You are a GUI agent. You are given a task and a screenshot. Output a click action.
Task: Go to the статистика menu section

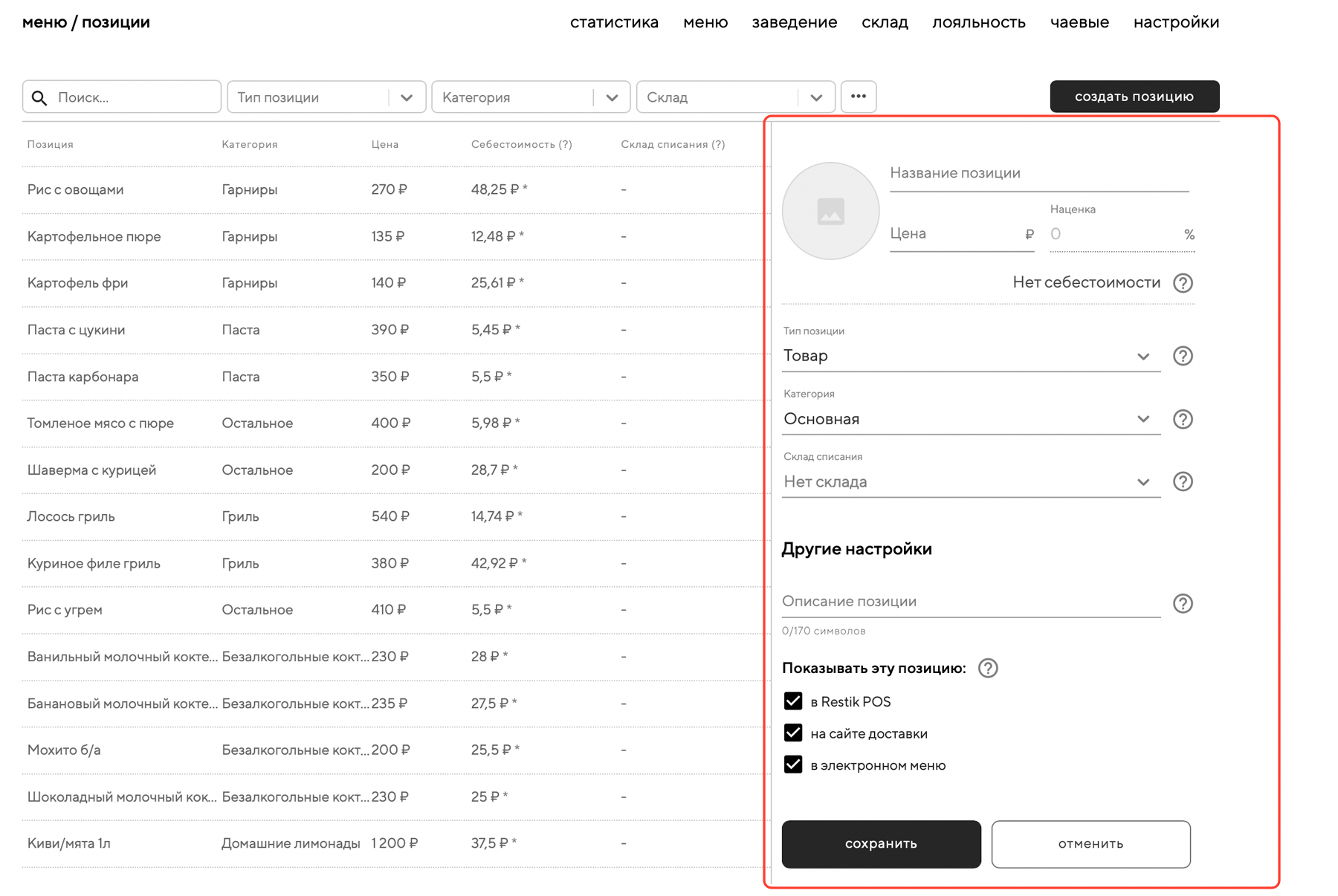coord(614,22)
